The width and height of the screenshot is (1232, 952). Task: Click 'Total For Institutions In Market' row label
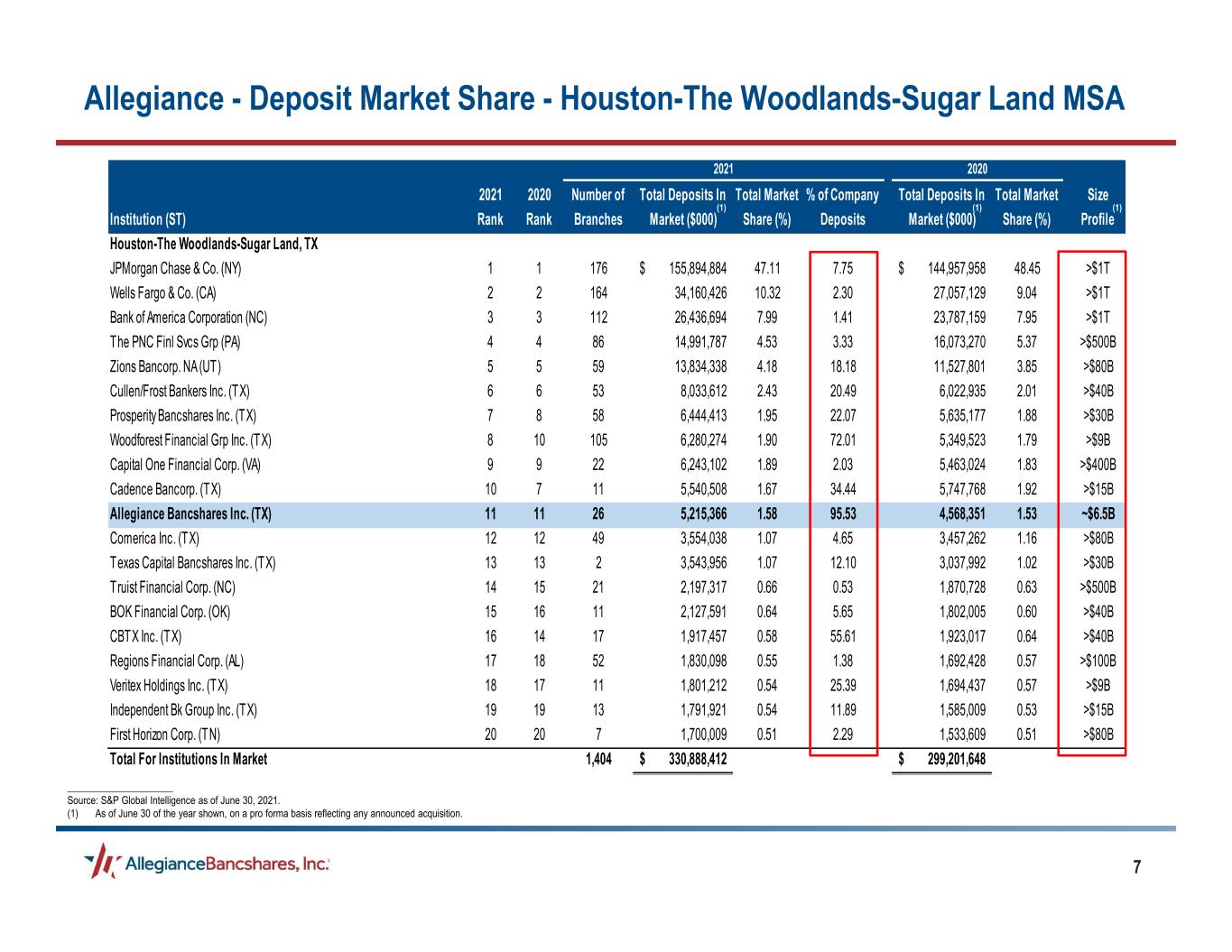point(189,760)
